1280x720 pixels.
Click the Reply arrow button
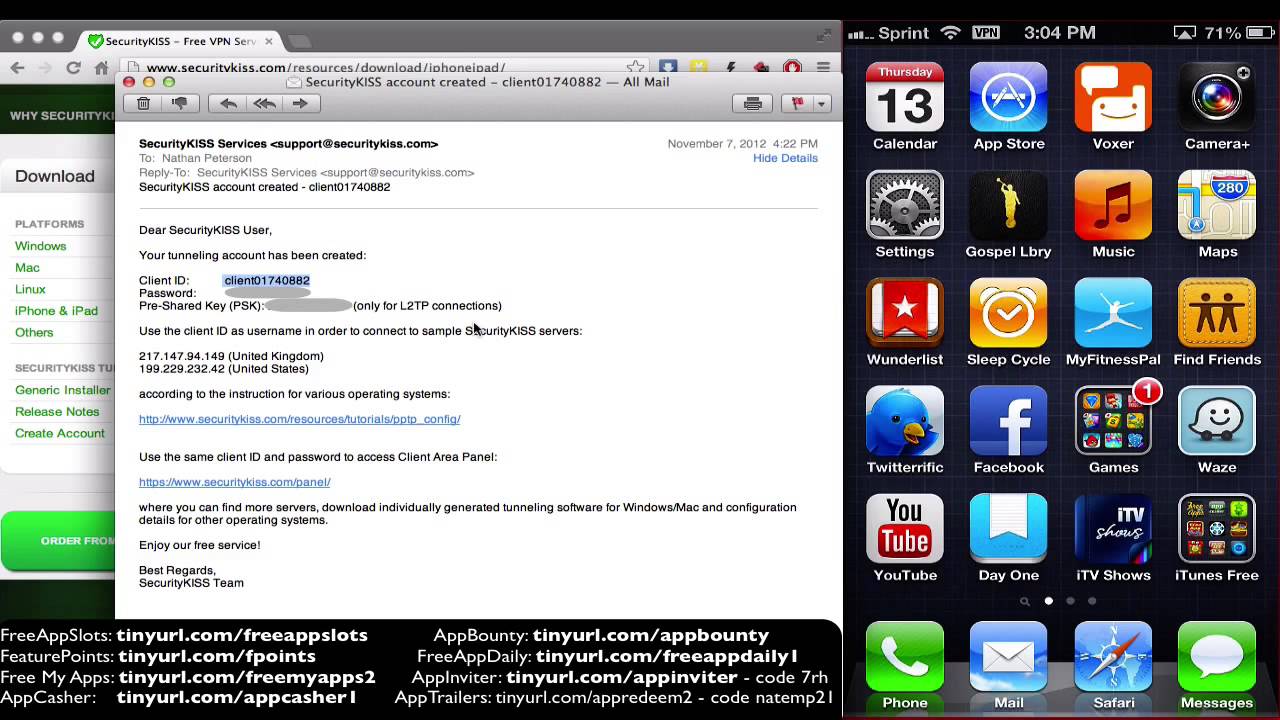tap(228, 103)
